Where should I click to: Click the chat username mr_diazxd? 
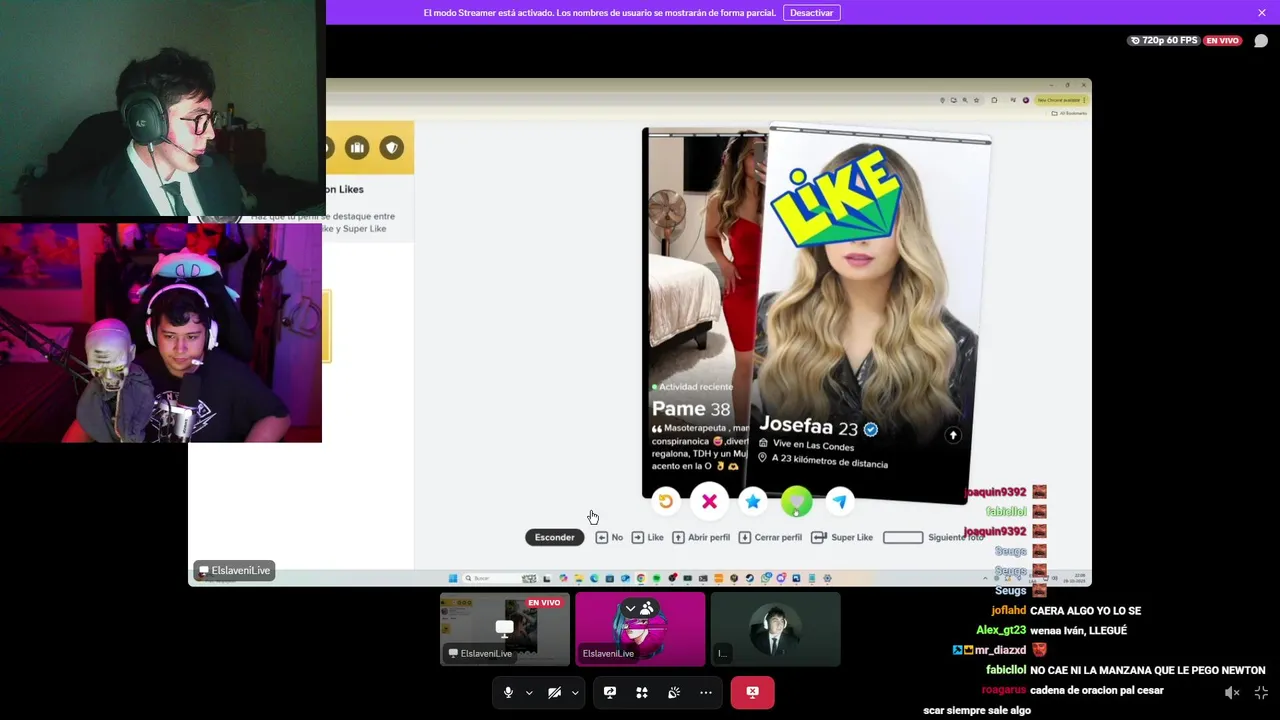point(1000,650)
